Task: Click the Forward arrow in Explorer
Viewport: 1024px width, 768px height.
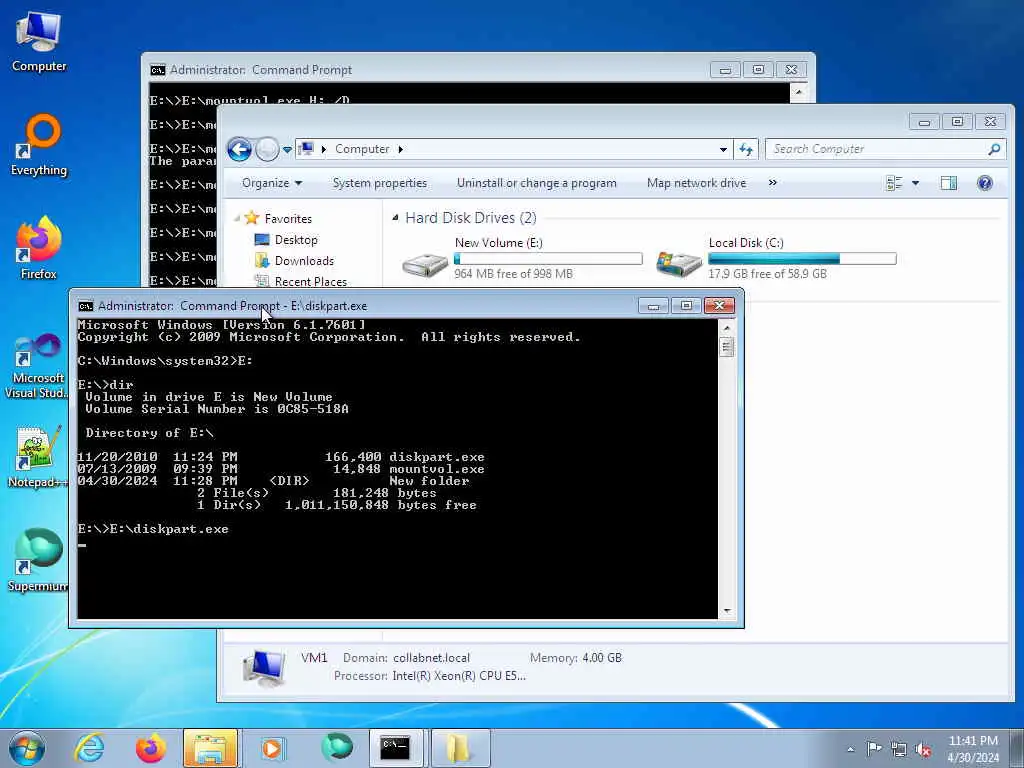Action: click(266, 150)
